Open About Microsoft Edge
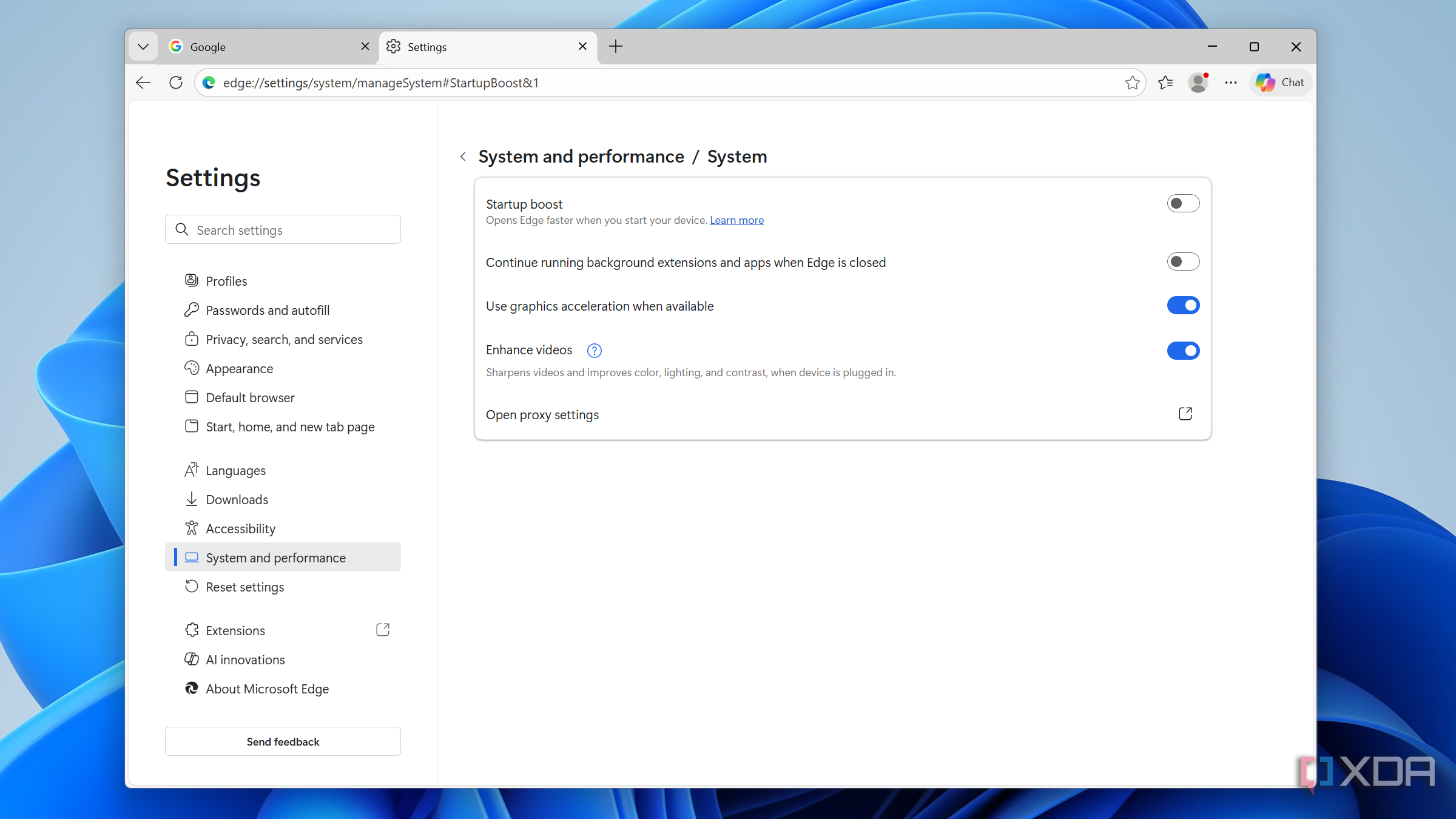This screenshot has width=1456, height=819. 283,689
